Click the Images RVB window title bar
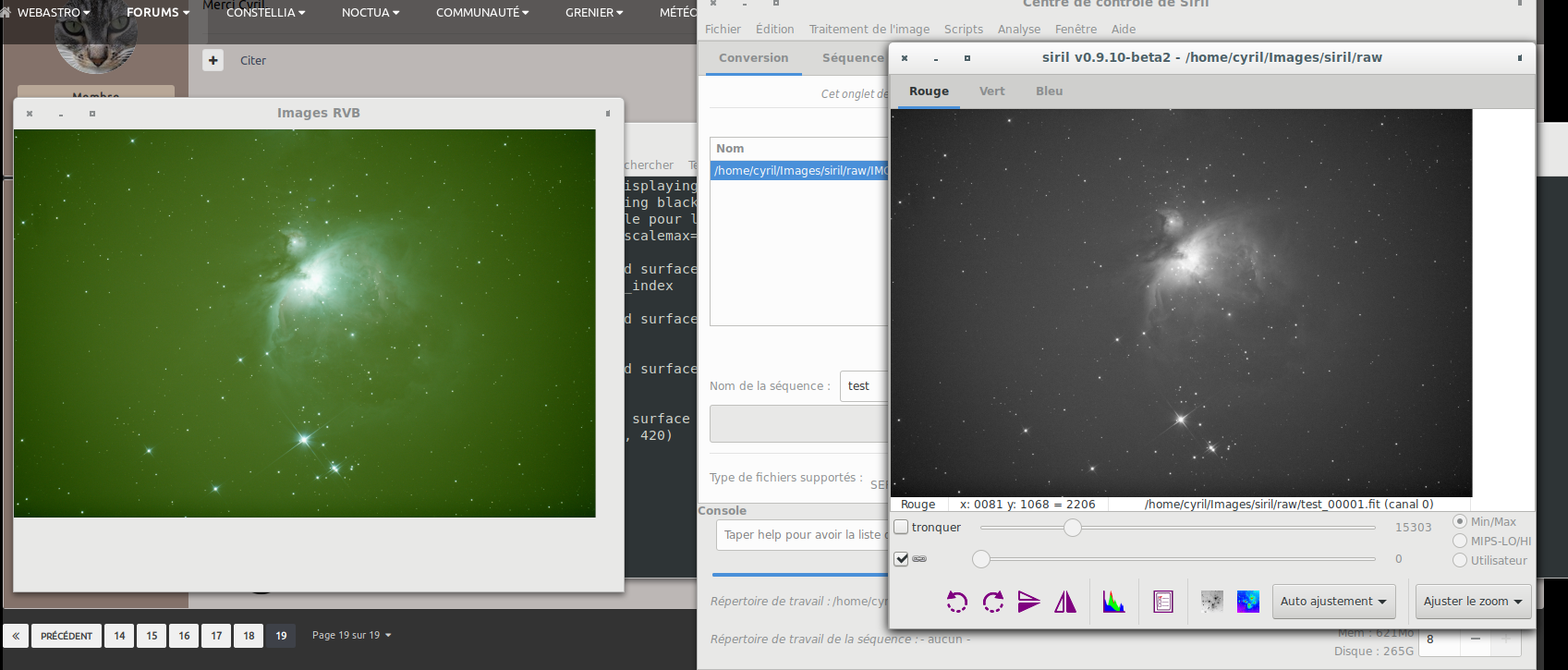1568x670 pixels. coord(319,113)
